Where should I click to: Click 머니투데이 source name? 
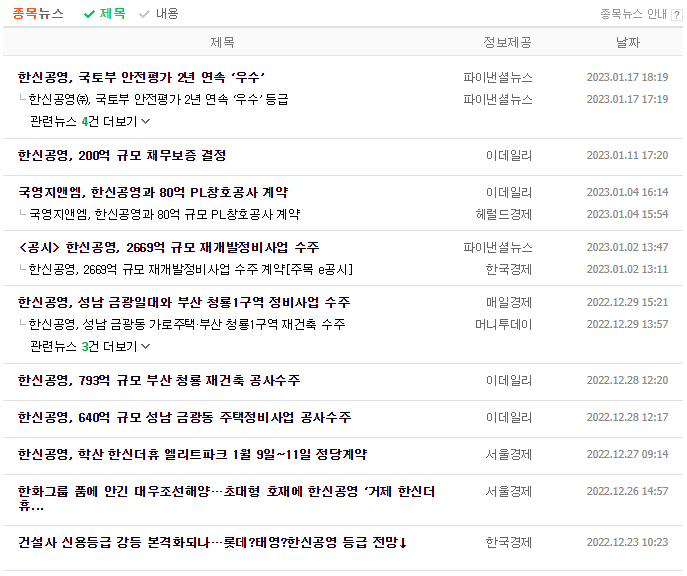(x=504, y=325)
